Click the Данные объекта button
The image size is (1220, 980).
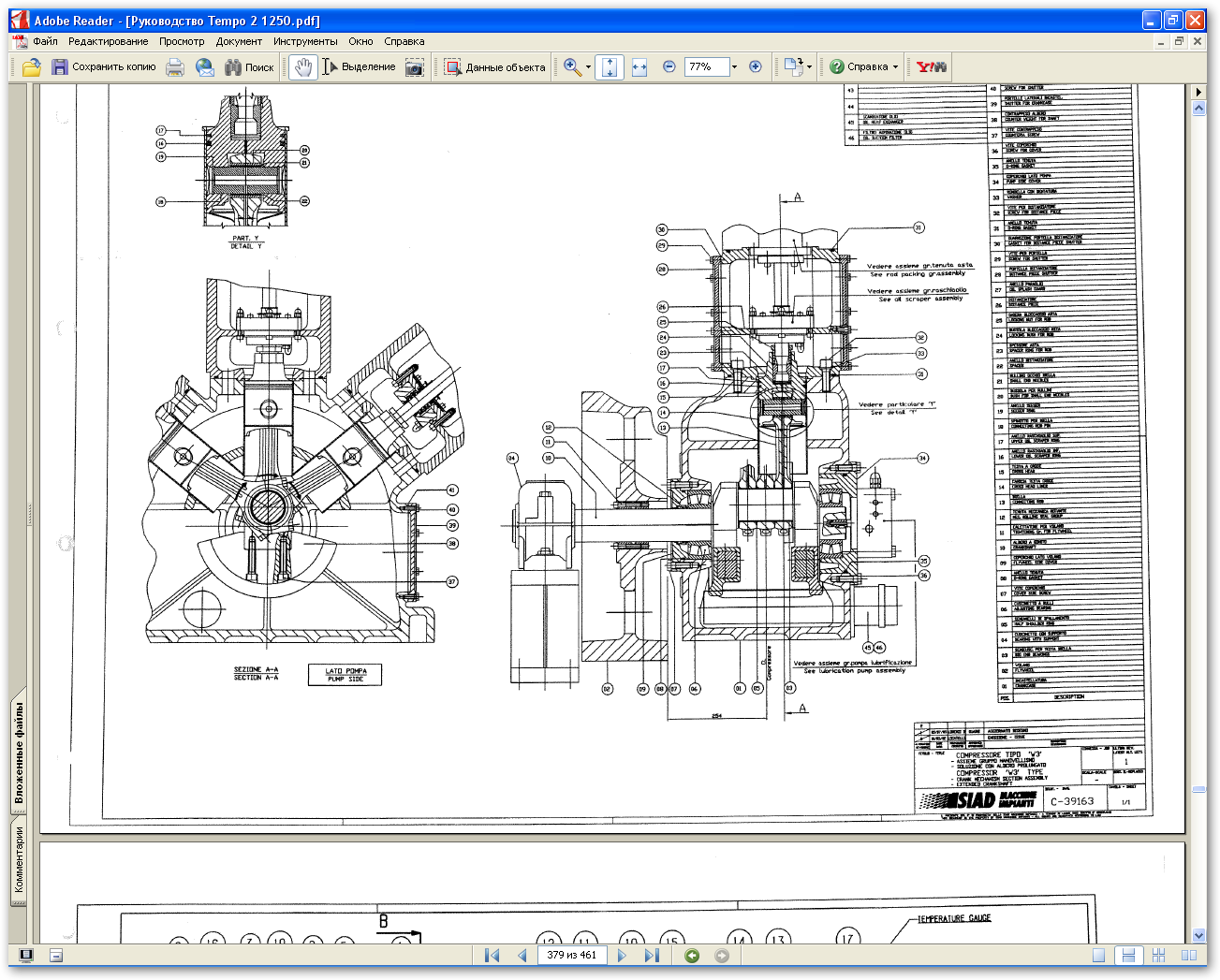(x=494, y=66)
